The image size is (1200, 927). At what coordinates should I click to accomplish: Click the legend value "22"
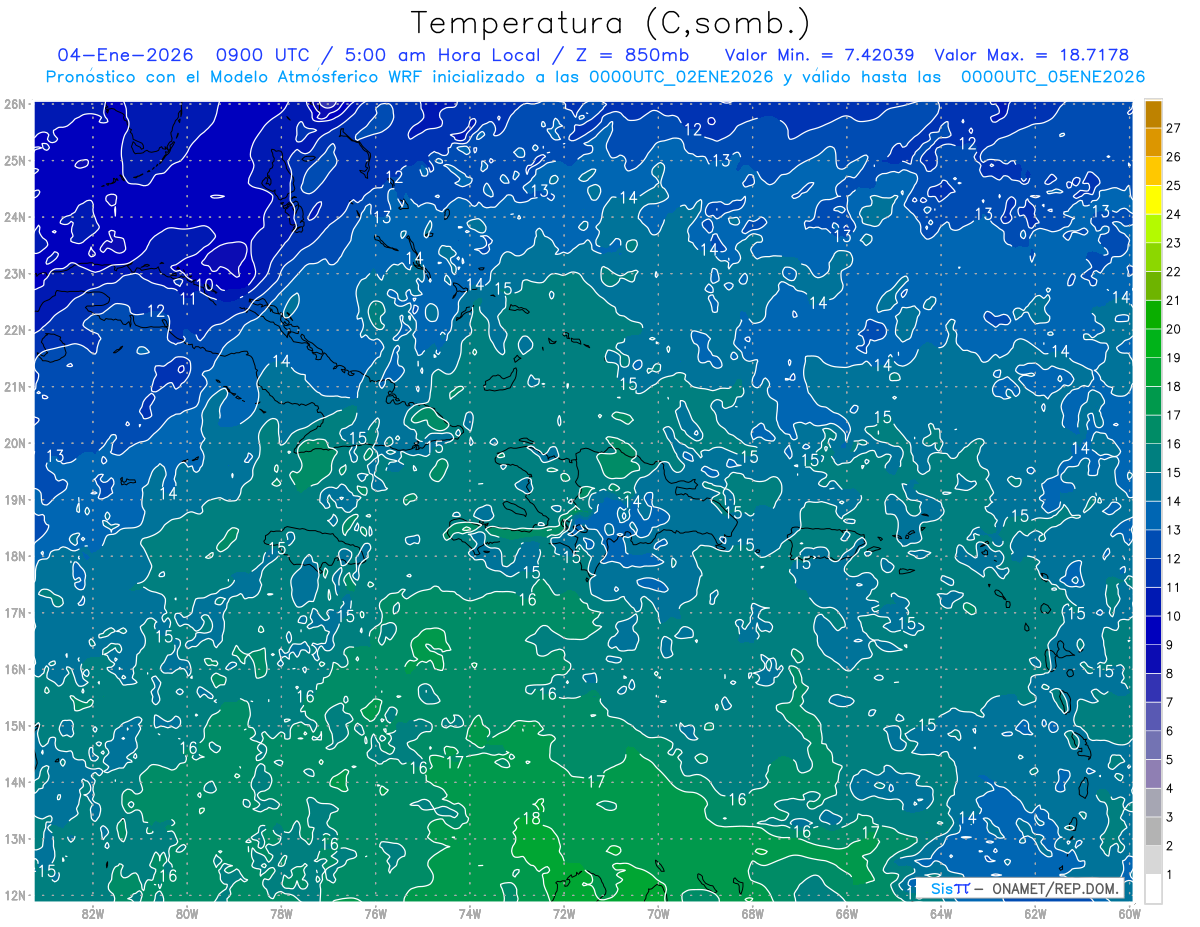(x=1174, y=272)
